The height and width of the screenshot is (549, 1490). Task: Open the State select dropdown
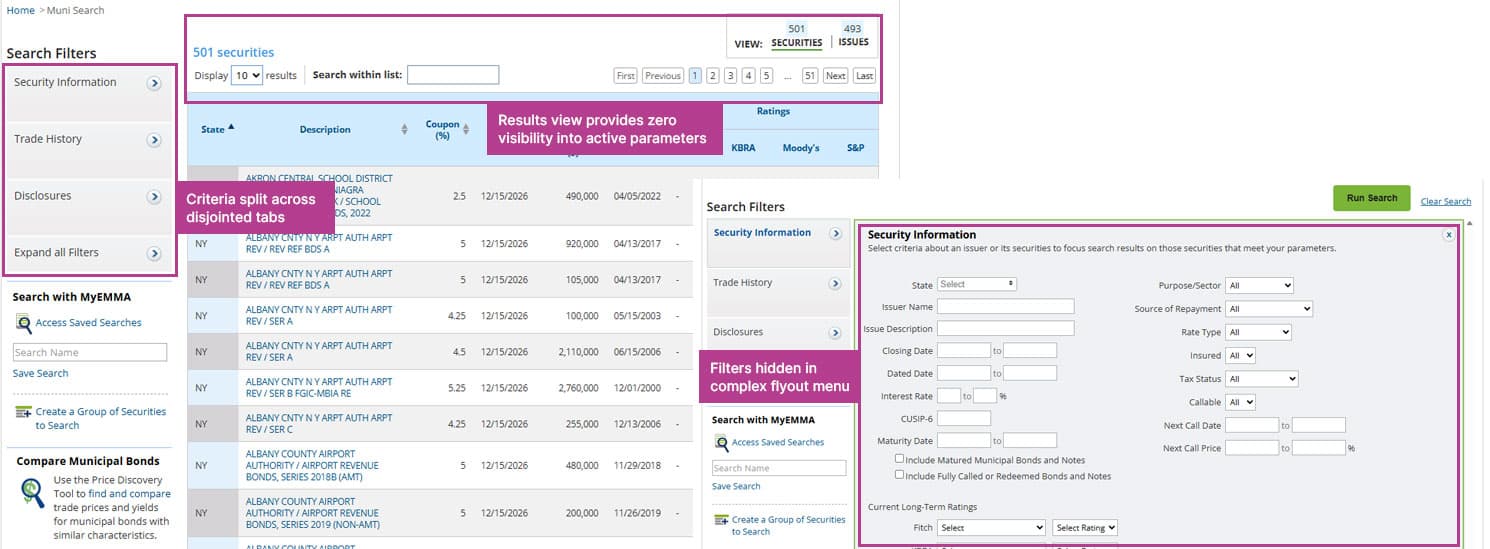click(977, 284)
